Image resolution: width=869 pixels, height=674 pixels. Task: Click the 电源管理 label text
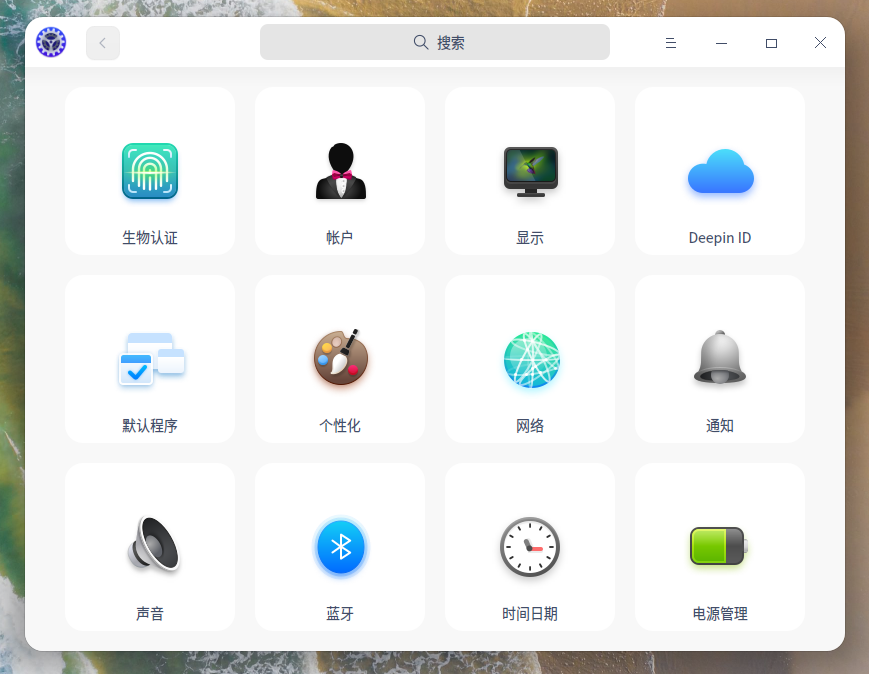point(719,614)
